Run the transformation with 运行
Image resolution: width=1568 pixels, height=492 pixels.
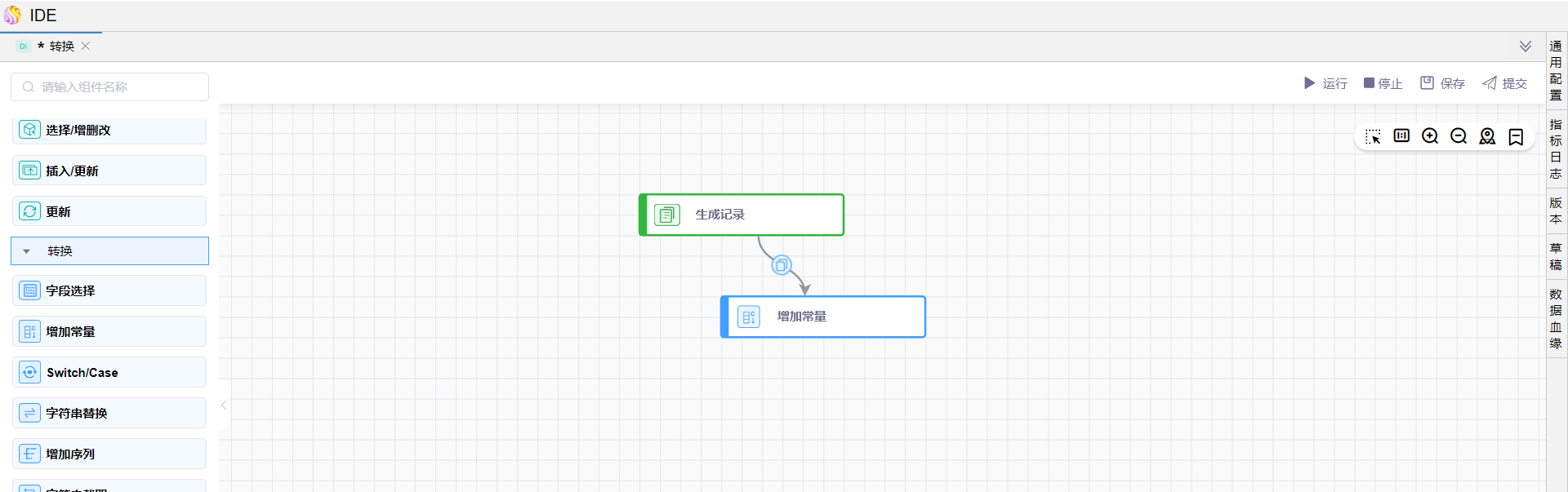coord(1325,83)
